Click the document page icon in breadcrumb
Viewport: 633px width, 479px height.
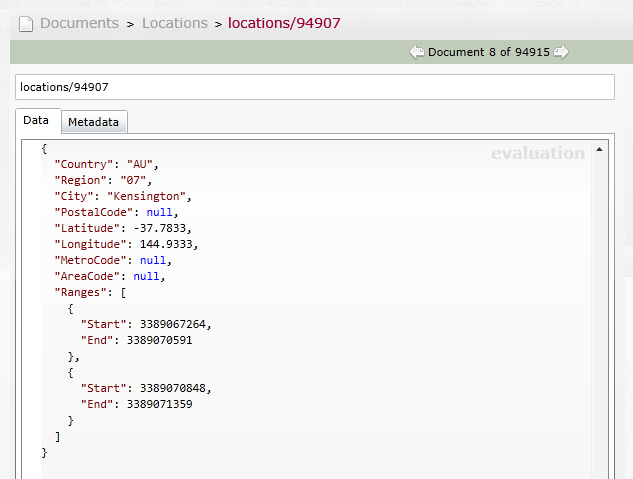coord(26,23)
